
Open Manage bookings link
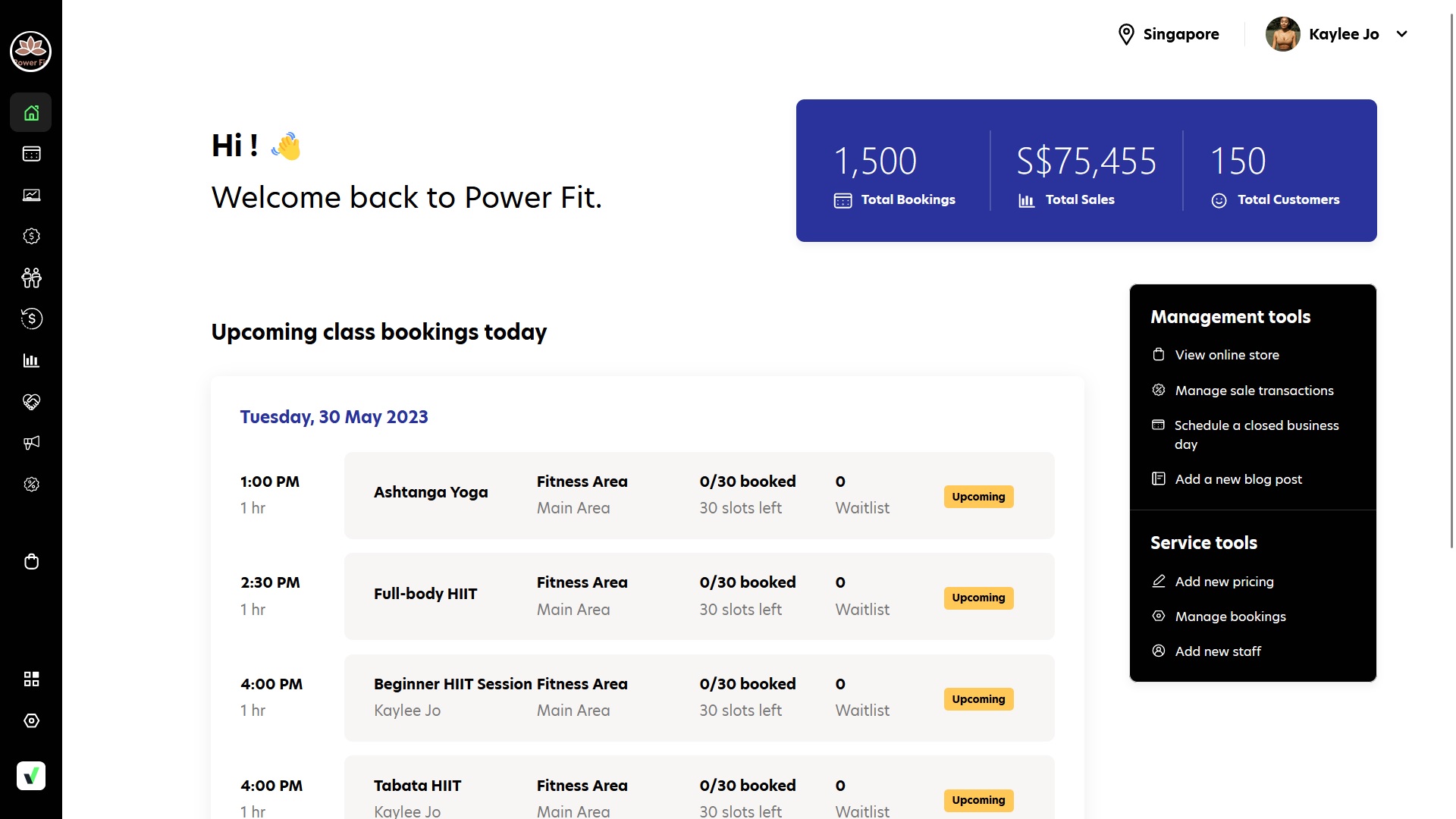tap(1230, 617)
